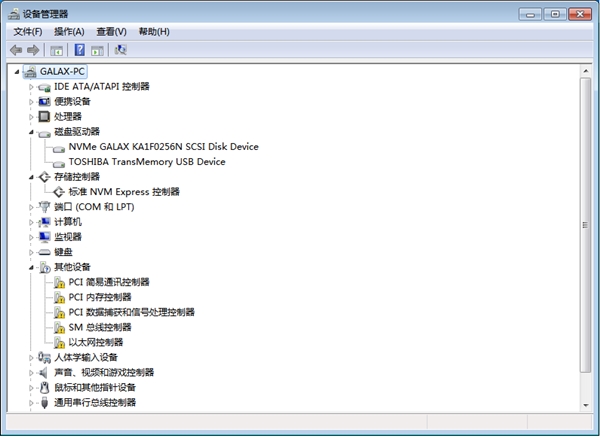This screenshot has height=438, width=600.
Task: Expand the 处理器 node
Action: pyautogui.click(x=31, y=117)
